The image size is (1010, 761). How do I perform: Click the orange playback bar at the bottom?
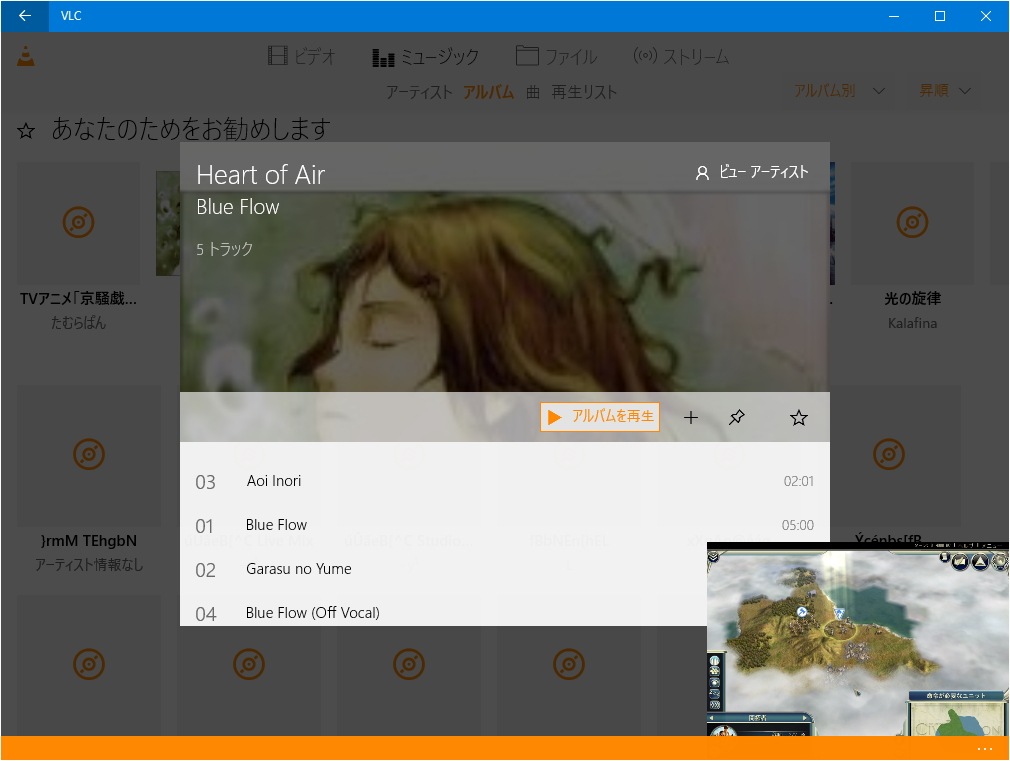click(400, 748)
